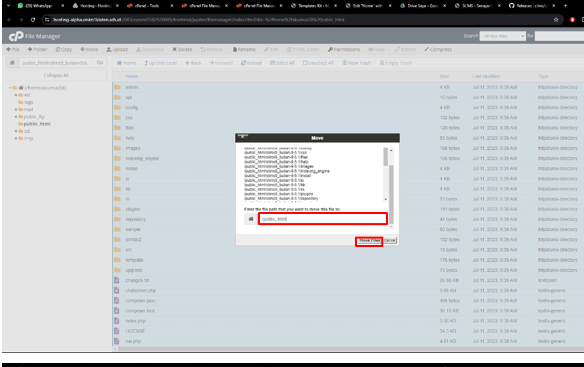Click the home icon beside the sidebar path field

[x=12, y=63]
